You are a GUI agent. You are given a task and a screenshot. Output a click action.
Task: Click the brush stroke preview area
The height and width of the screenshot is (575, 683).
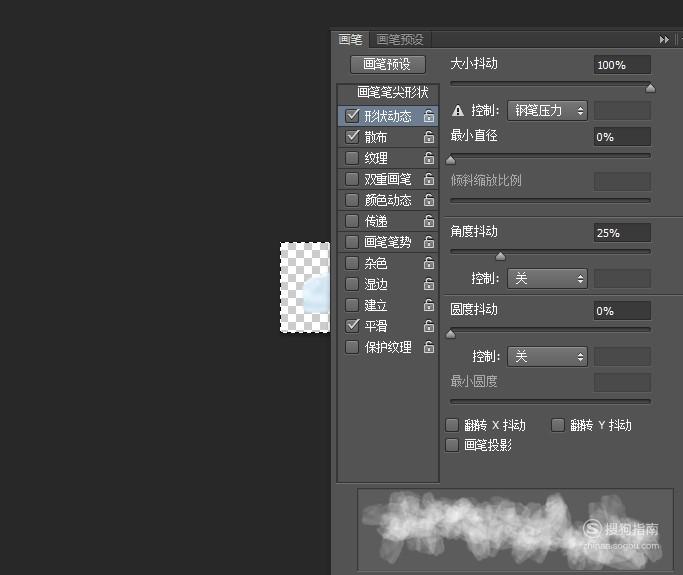coord(515,529)
